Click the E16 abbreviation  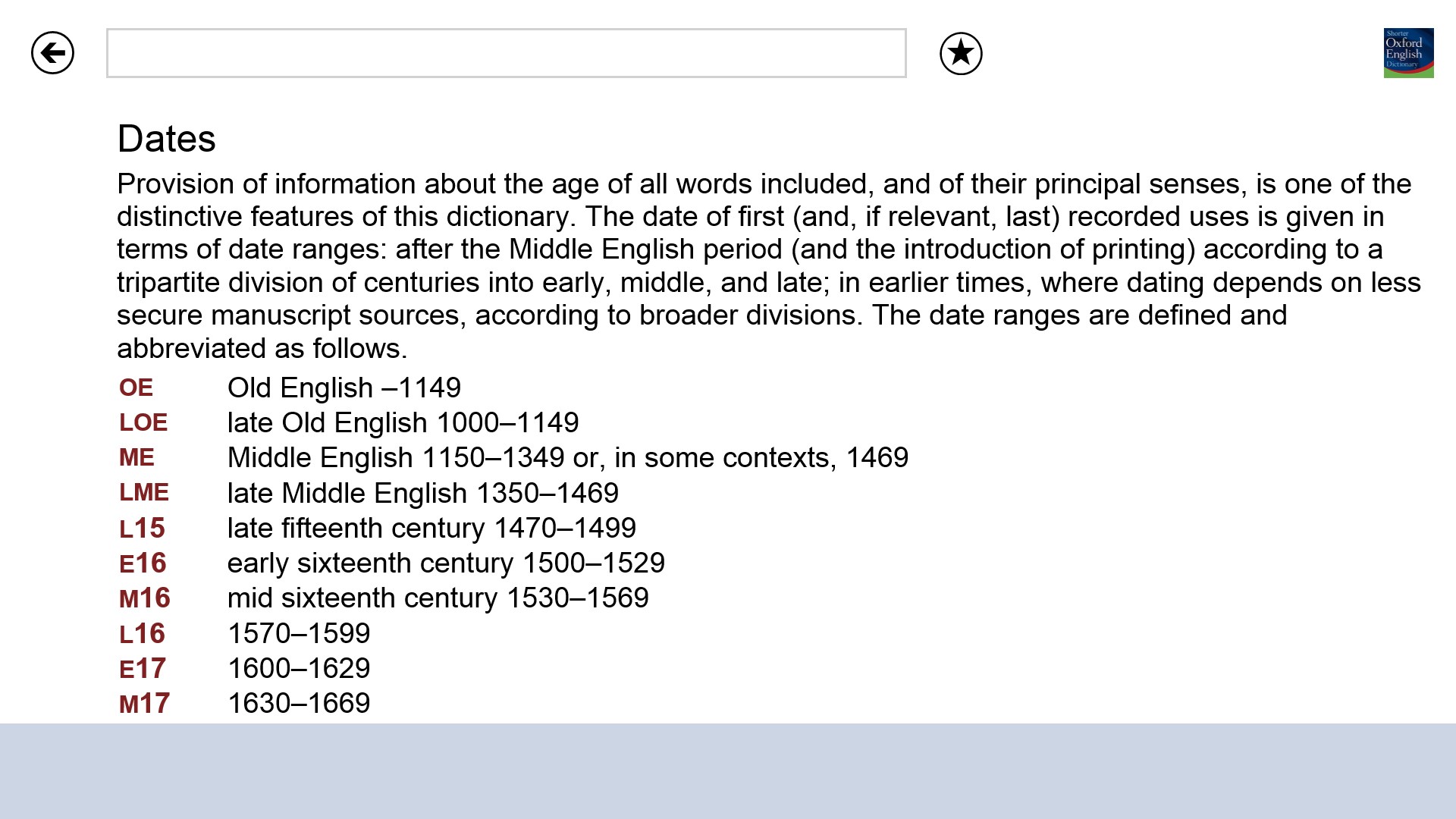click(x=143, y=563)
